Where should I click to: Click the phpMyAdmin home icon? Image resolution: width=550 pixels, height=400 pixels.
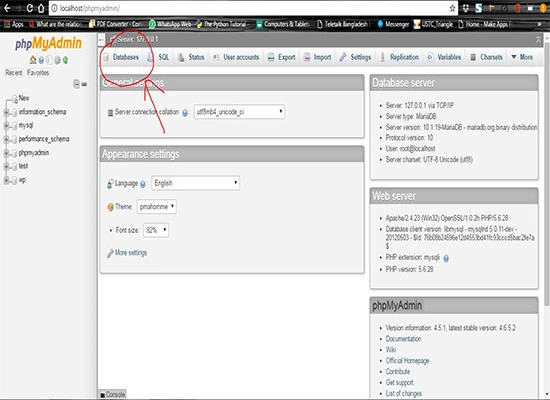pos(33,60)
